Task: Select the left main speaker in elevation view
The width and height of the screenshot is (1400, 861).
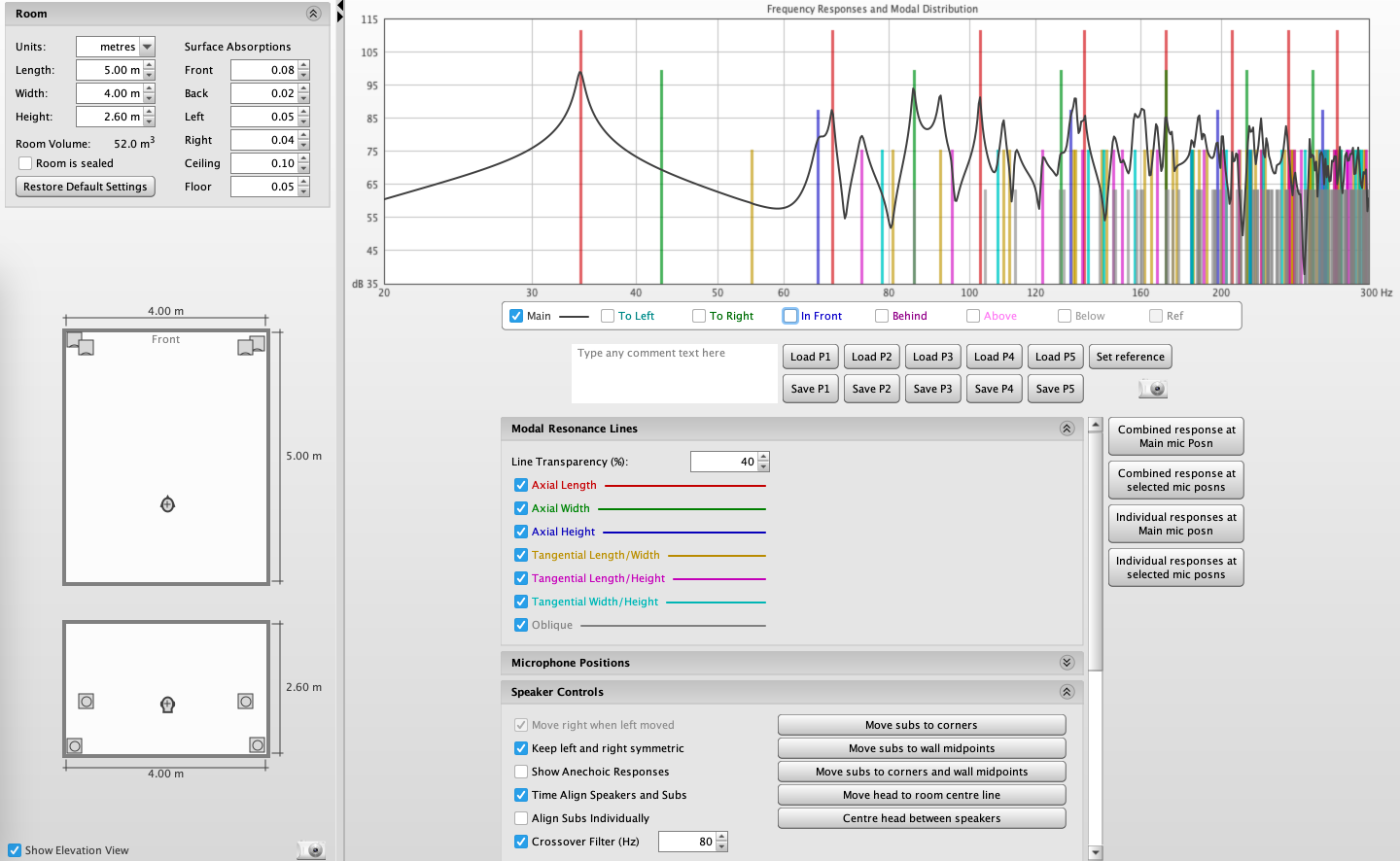Action: [86, 701]
